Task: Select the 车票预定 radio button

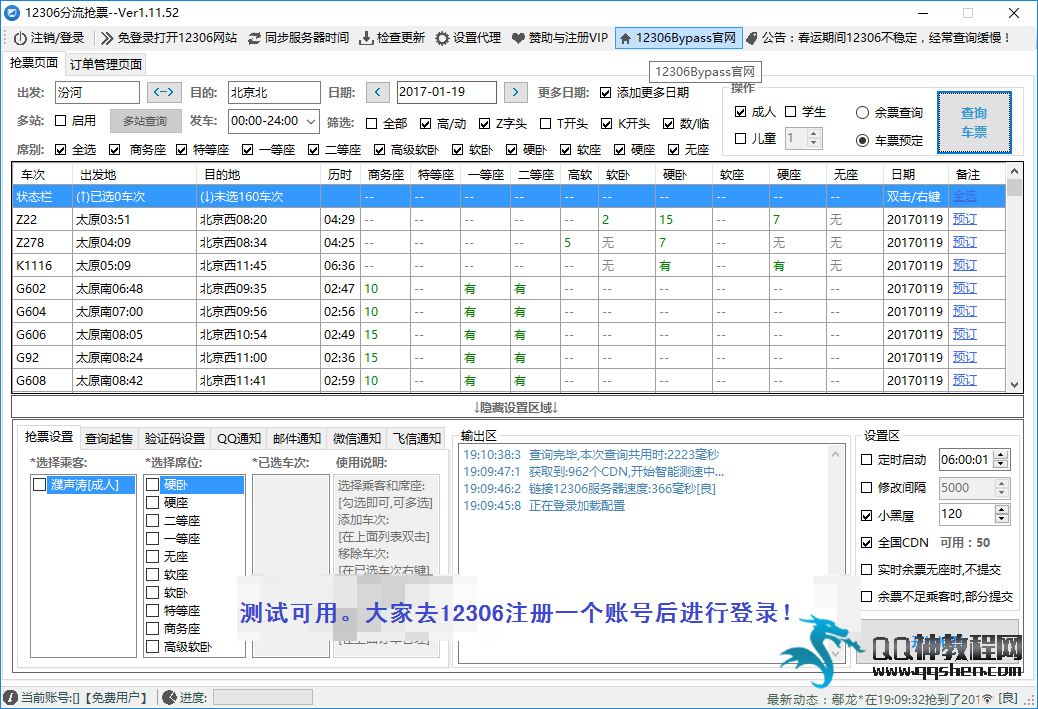Action: point(862,140)
